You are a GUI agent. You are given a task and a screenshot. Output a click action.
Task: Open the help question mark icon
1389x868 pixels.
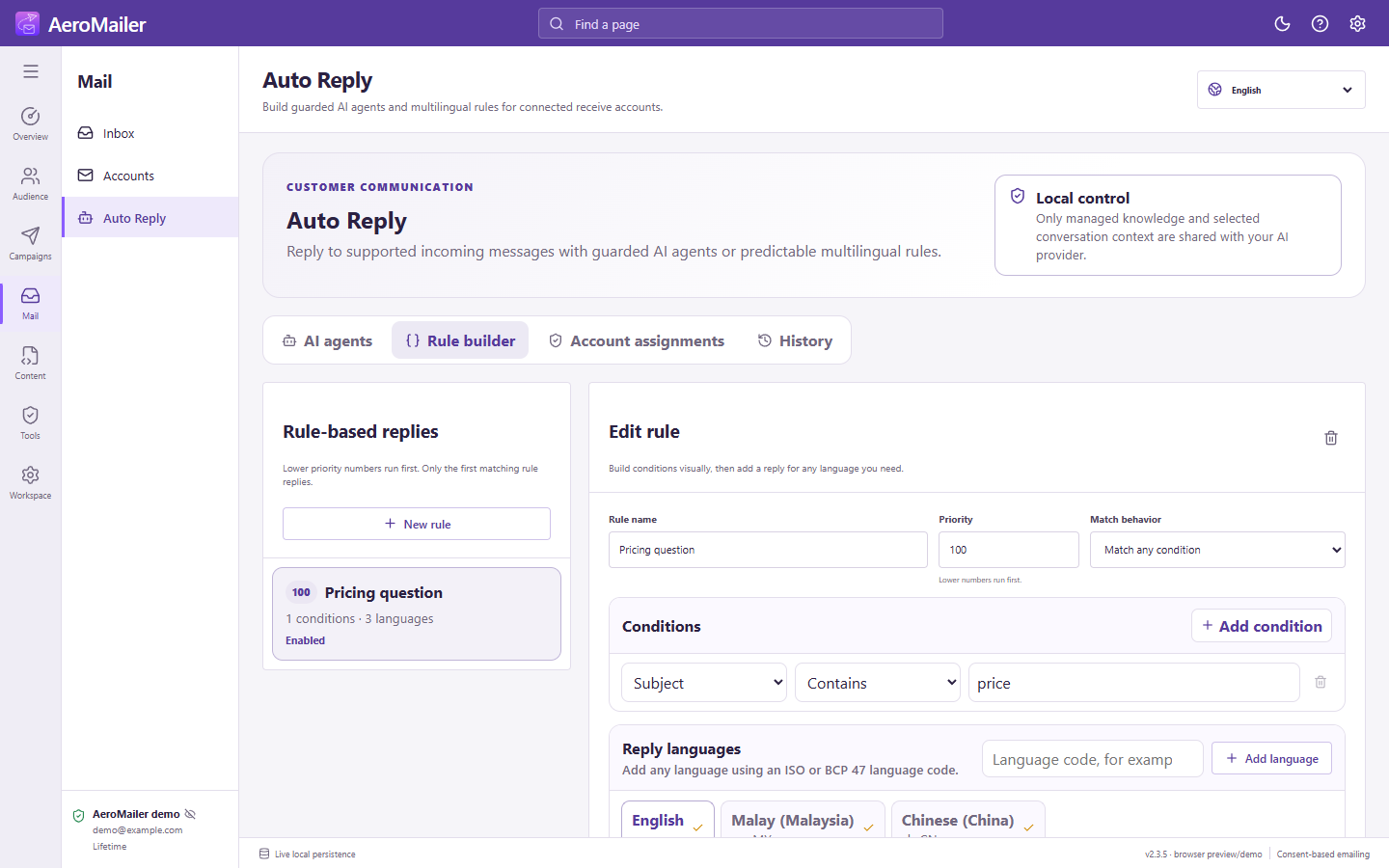1320,23
